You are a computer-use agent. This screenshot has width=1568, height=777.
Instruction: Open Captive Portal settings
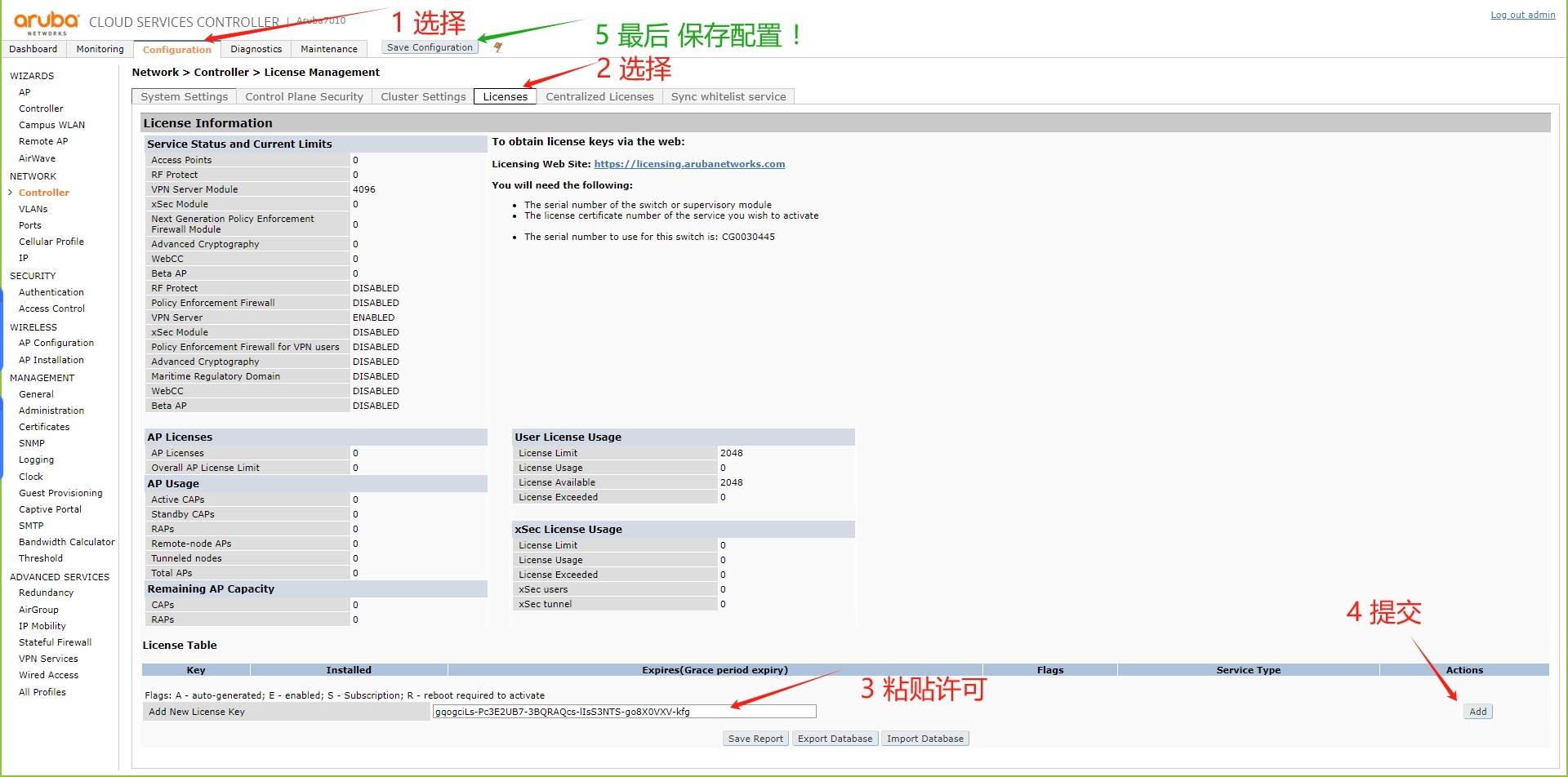[50, 509]
